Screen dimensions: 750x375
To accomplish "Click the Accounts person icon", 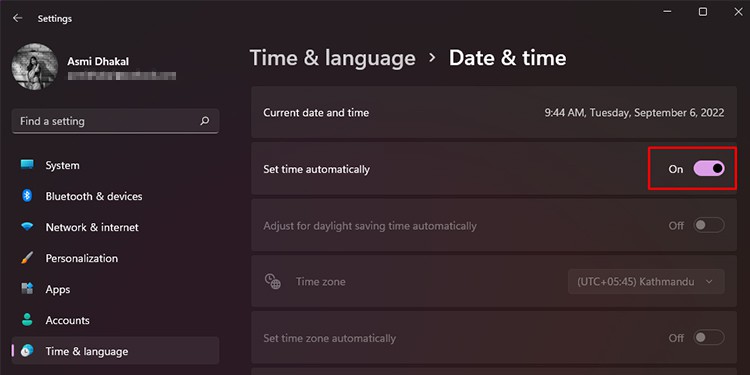I will (27, 320).
